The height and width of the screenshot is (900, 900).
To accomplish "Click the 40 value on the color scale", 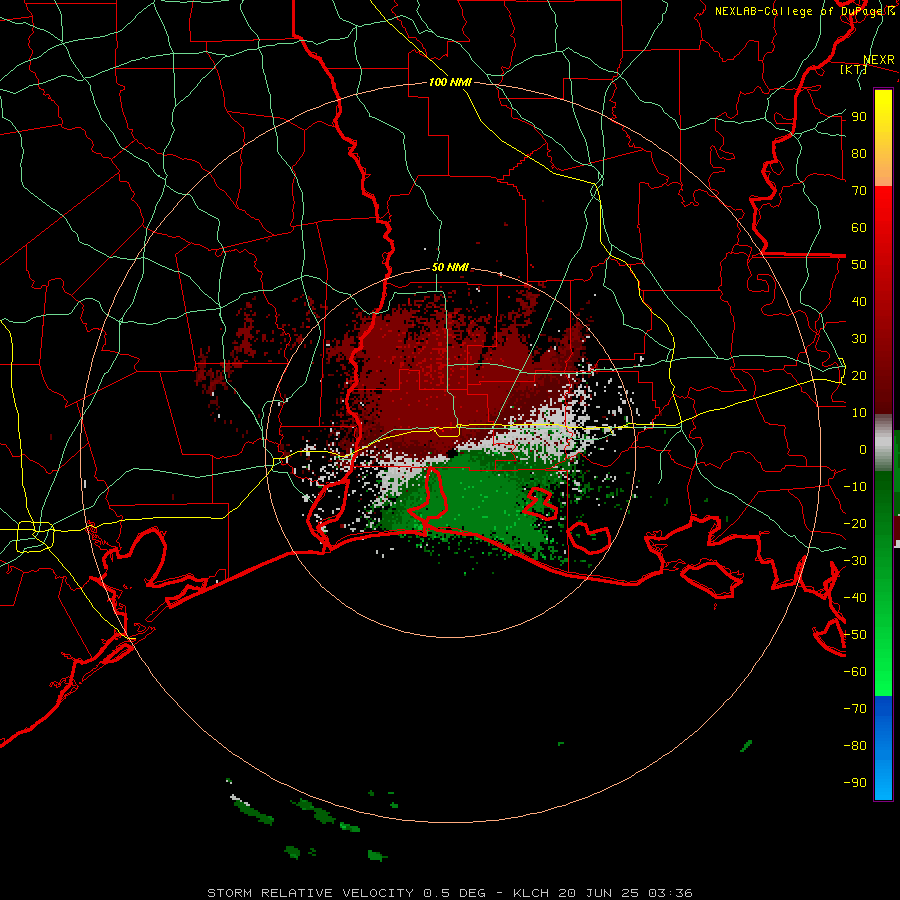I will coord(859,302).
